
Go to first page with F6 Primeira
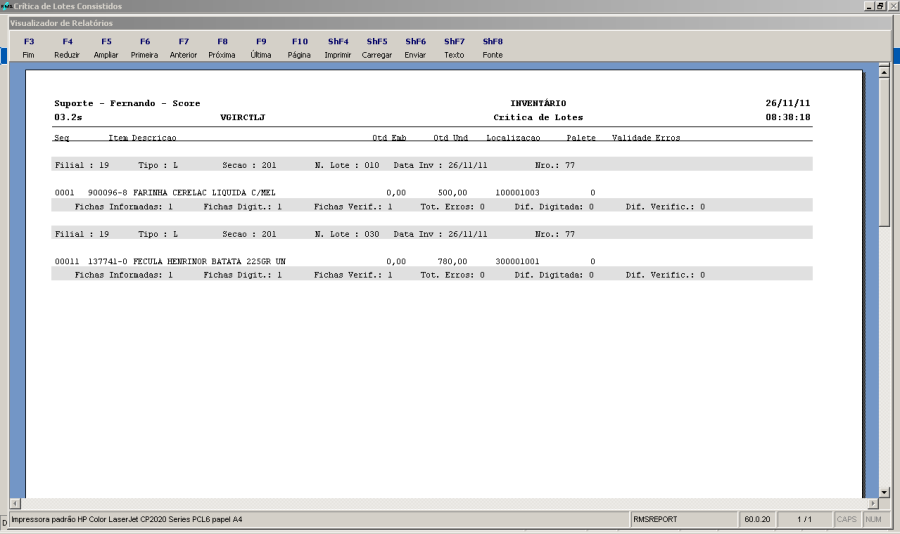[145, 48]
